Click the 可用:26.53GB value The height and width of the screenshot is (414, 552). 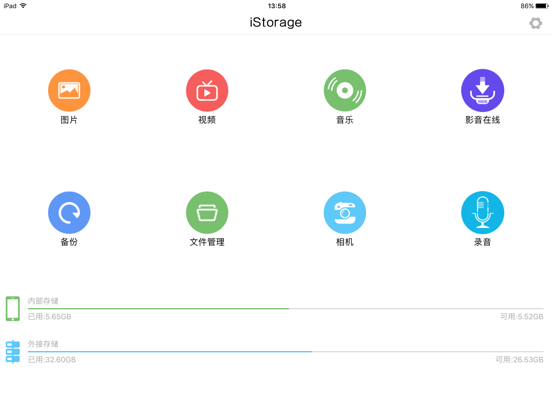(519, 359)
